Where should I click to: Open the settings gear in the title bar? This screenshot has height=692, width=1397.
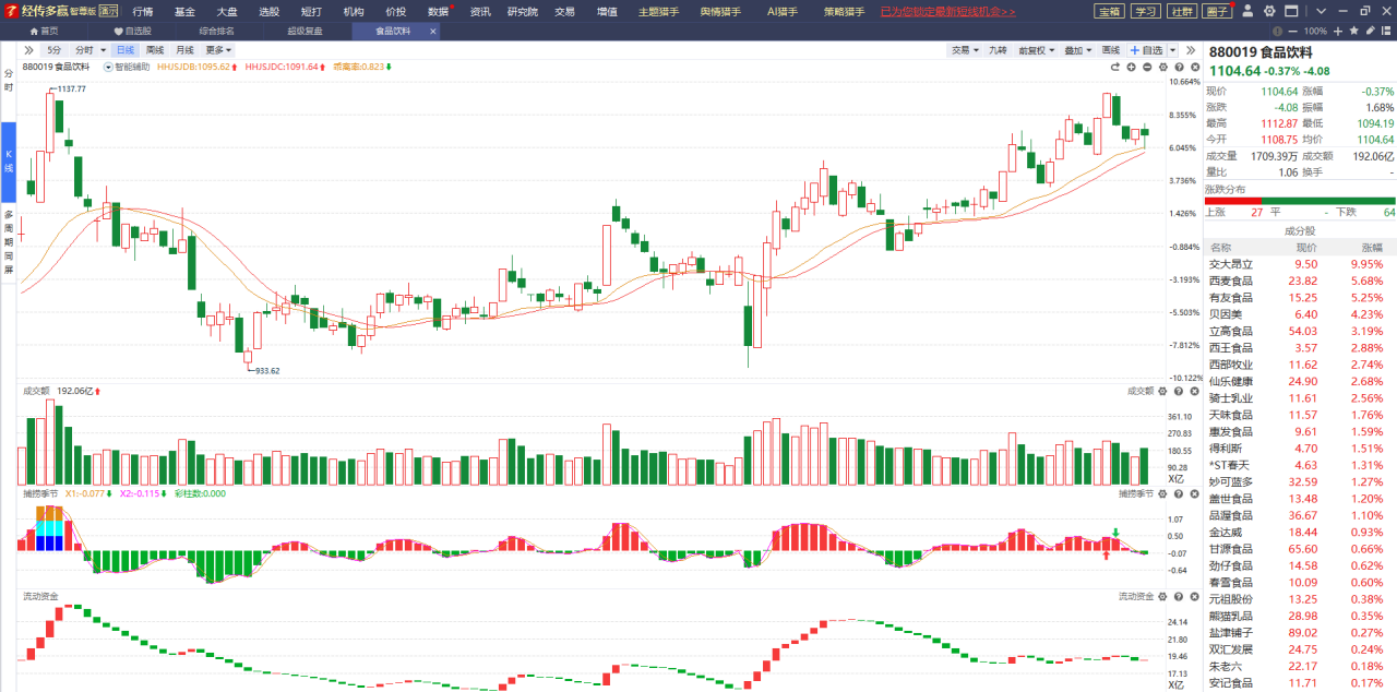pyautogui.click(x=1269, y=12)
